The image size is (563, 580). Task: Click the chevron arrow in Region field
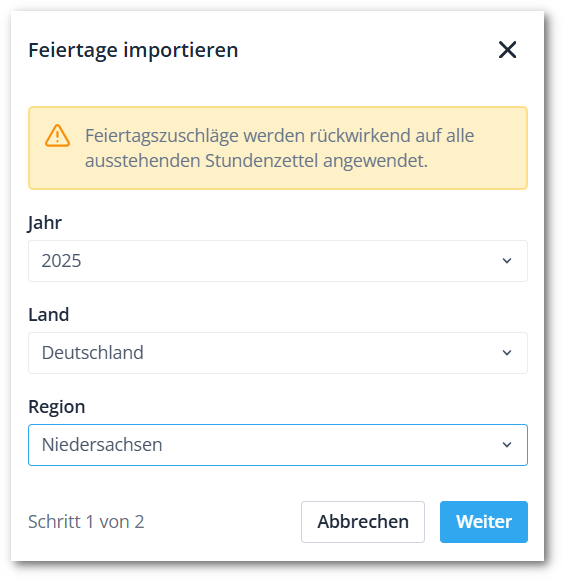tap(507, 445)
